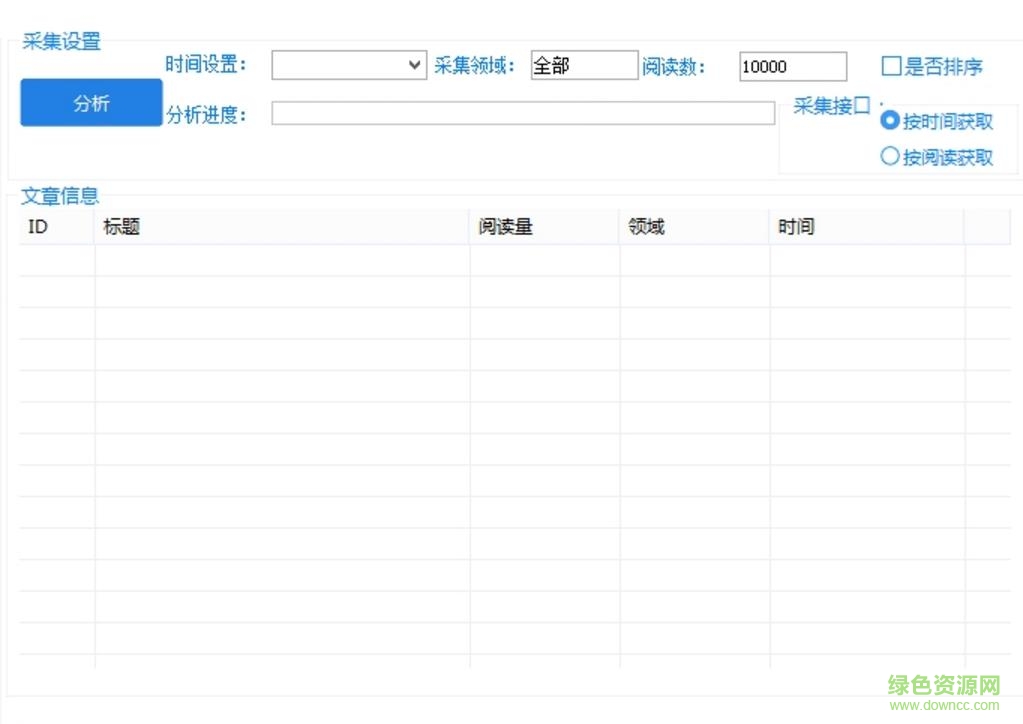Select the 按时间获取 radio button

[x=890, y=120]
